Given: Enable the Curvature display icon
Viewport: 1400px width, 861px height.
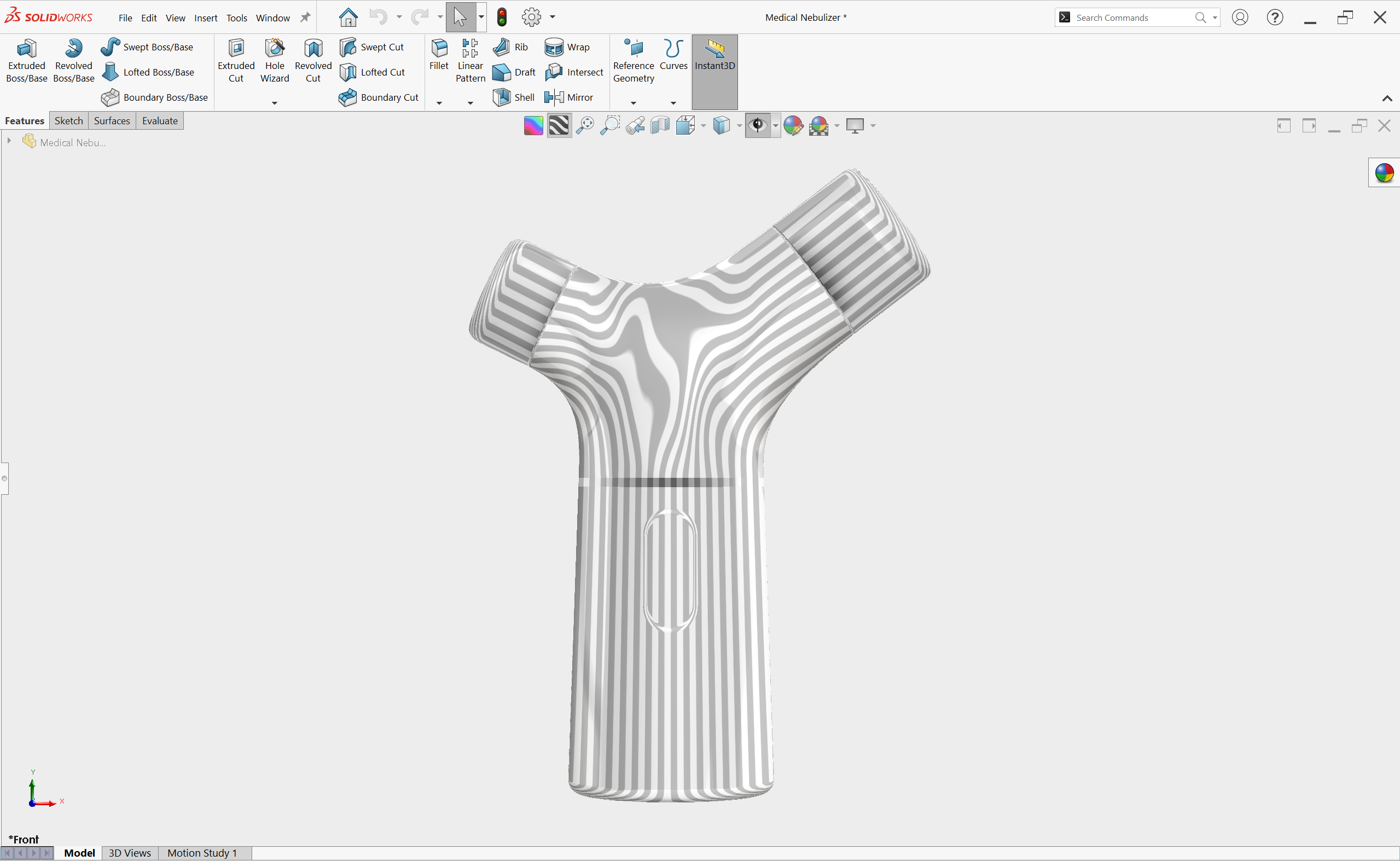Looking at the screenshot, I should [533, 125].
